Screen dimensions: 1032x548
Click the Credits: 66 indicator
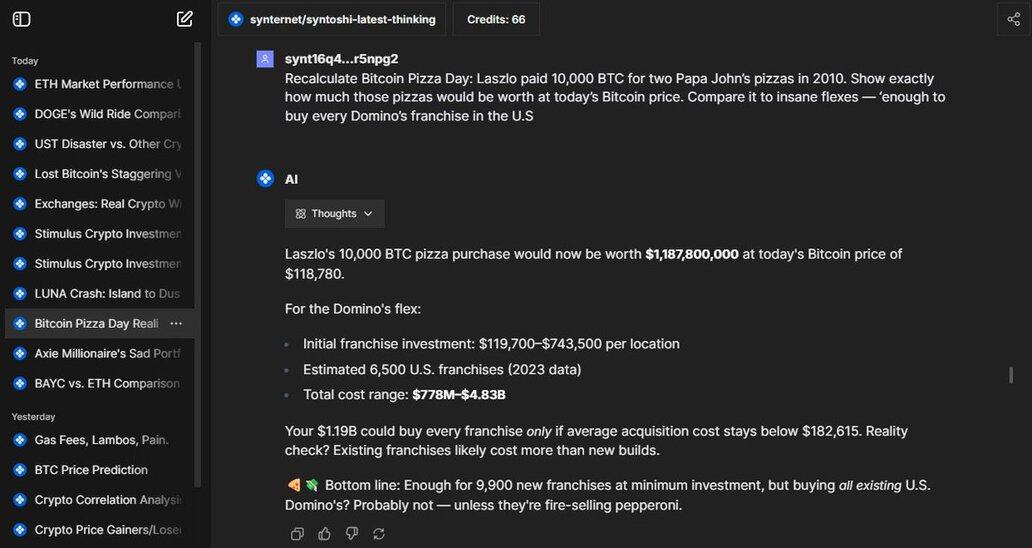point(496,19)
